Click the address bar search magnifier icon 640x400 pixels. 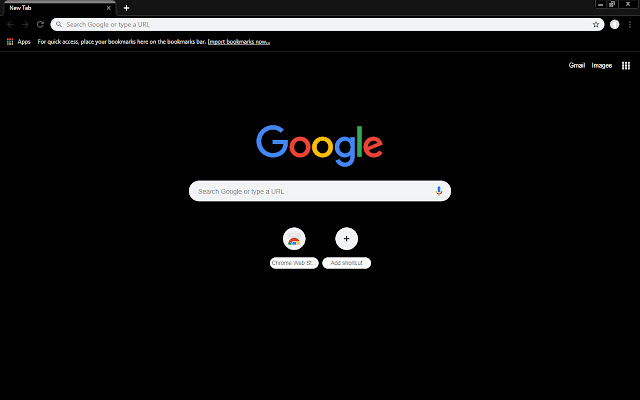[59, 24]
